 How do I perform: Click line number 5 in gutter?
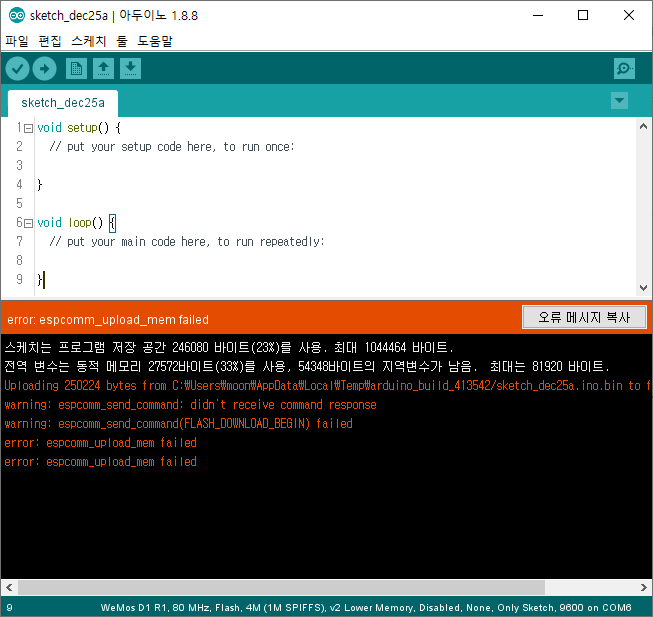[20, 204]
